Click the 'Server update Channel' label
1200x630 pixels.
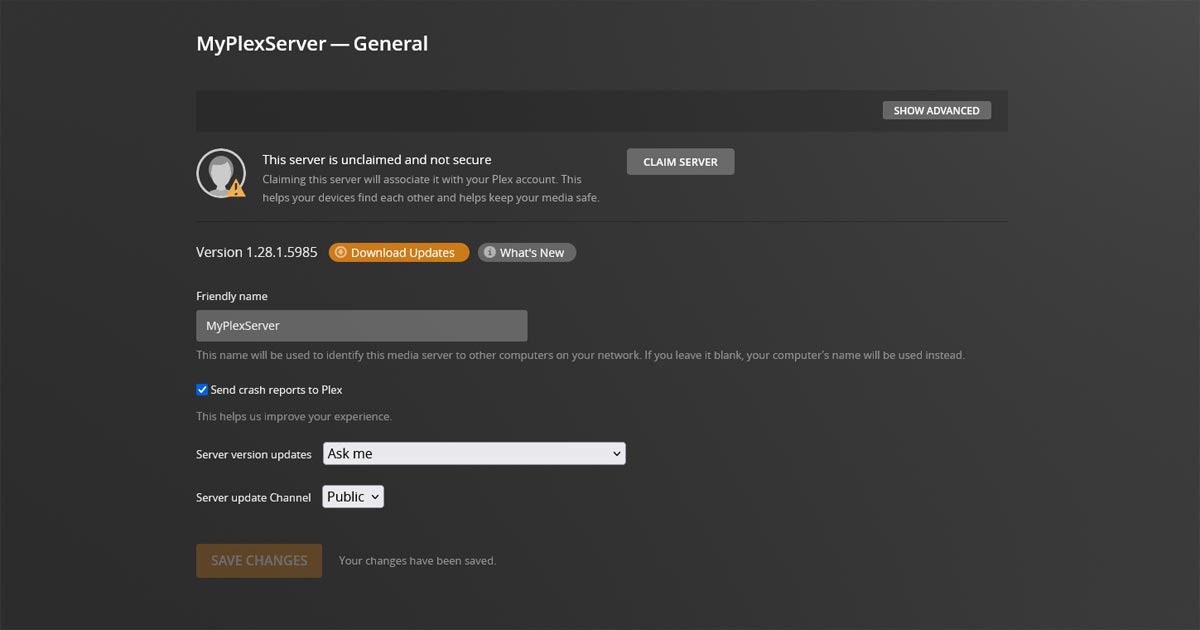pos(254,498)
